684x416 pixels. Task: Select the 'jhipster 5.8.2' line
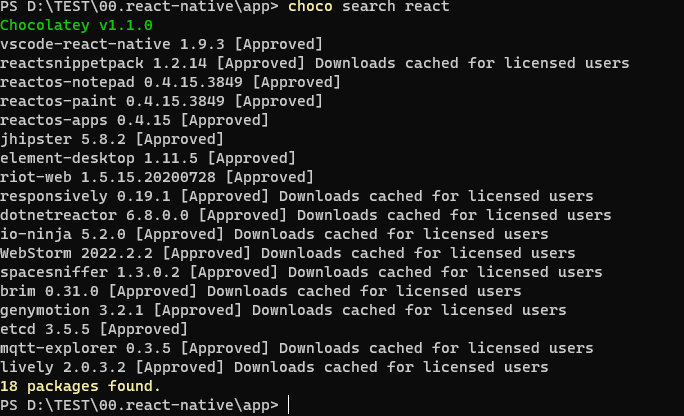[x=112, y=139]
